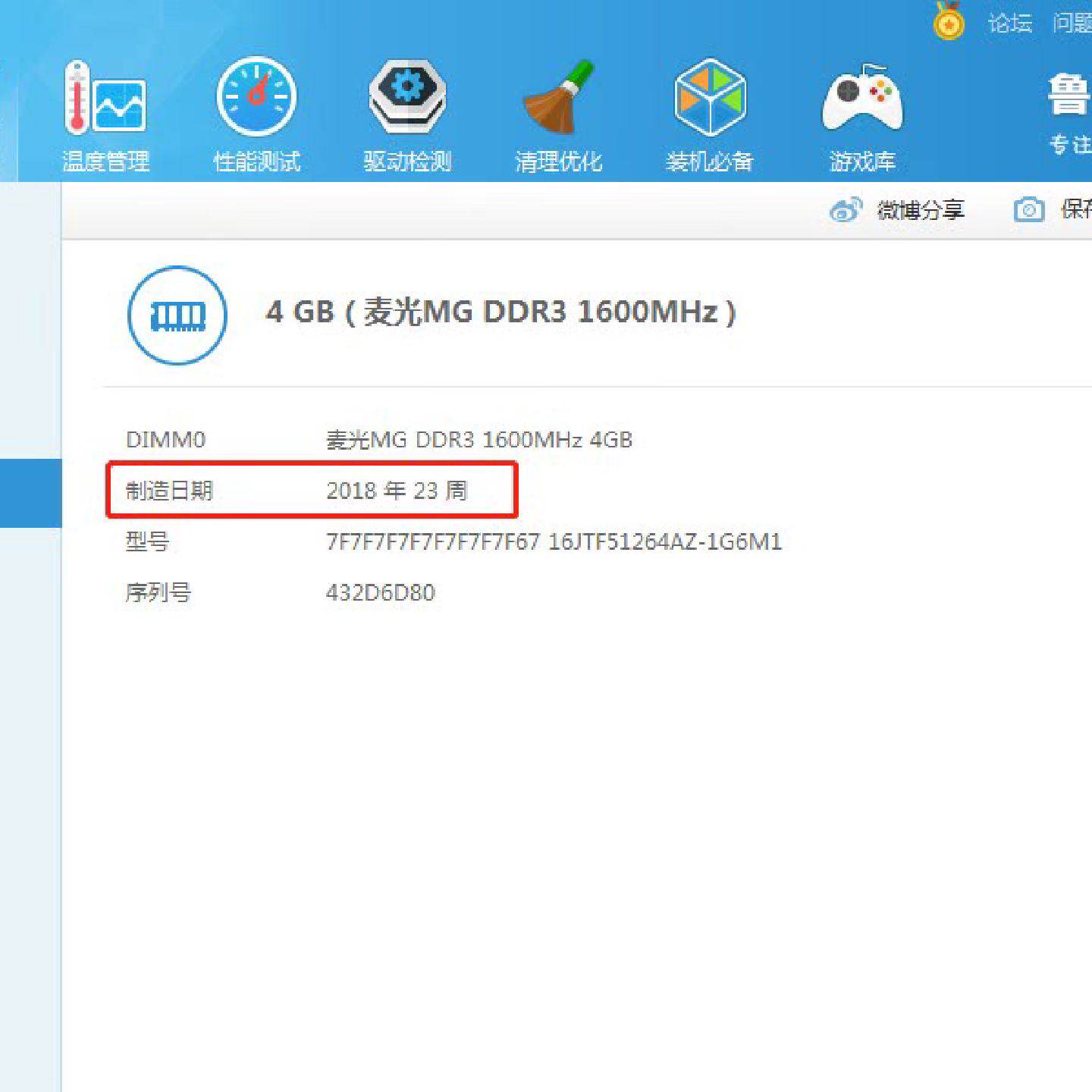Open 驱动检测 driver detection icon
Screen dimensions: 1092x1092
[x=407, y=96]
